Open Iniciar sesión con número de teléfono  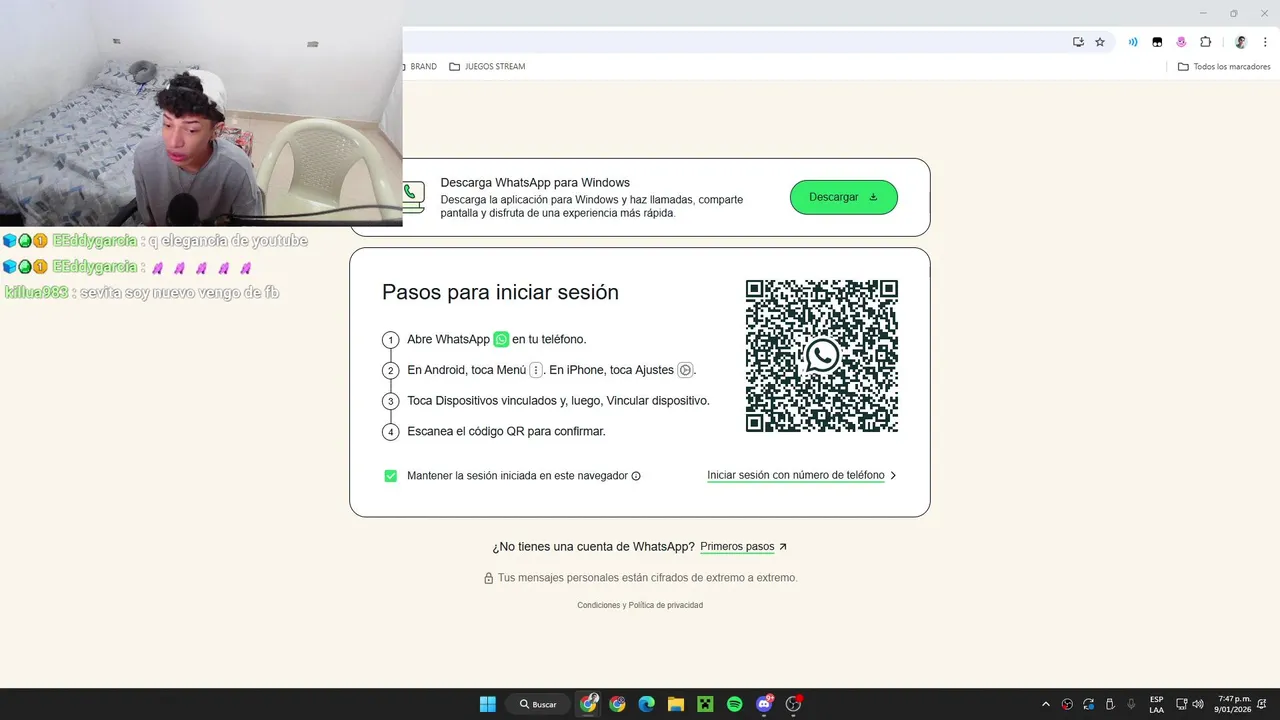pyautogui.click(x=796, y=475)
